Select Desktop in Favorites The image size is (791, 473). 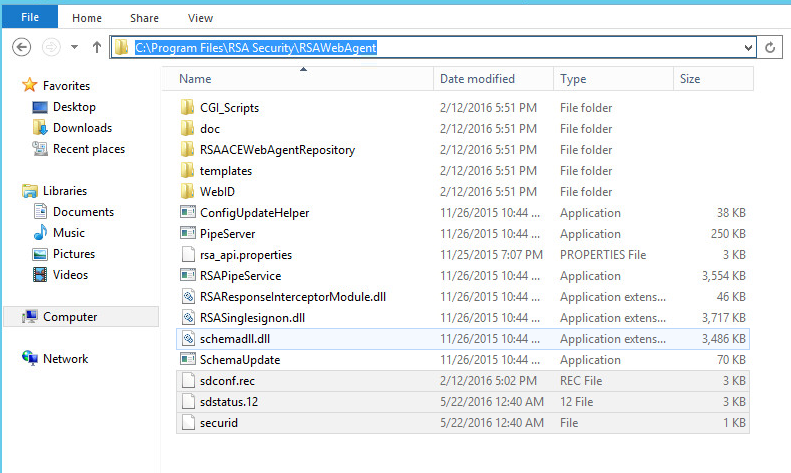(x=74, y=107)
